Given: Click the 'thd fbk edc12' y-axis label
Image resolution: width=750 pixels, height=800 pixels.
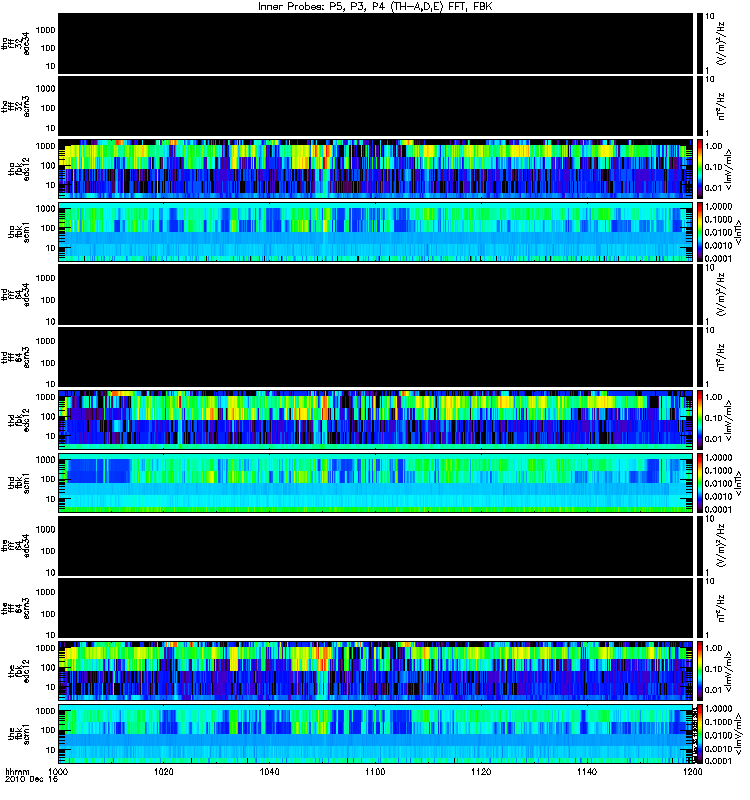Looking at the screenshot, I should pyautogui.click(x=19, y=420).
